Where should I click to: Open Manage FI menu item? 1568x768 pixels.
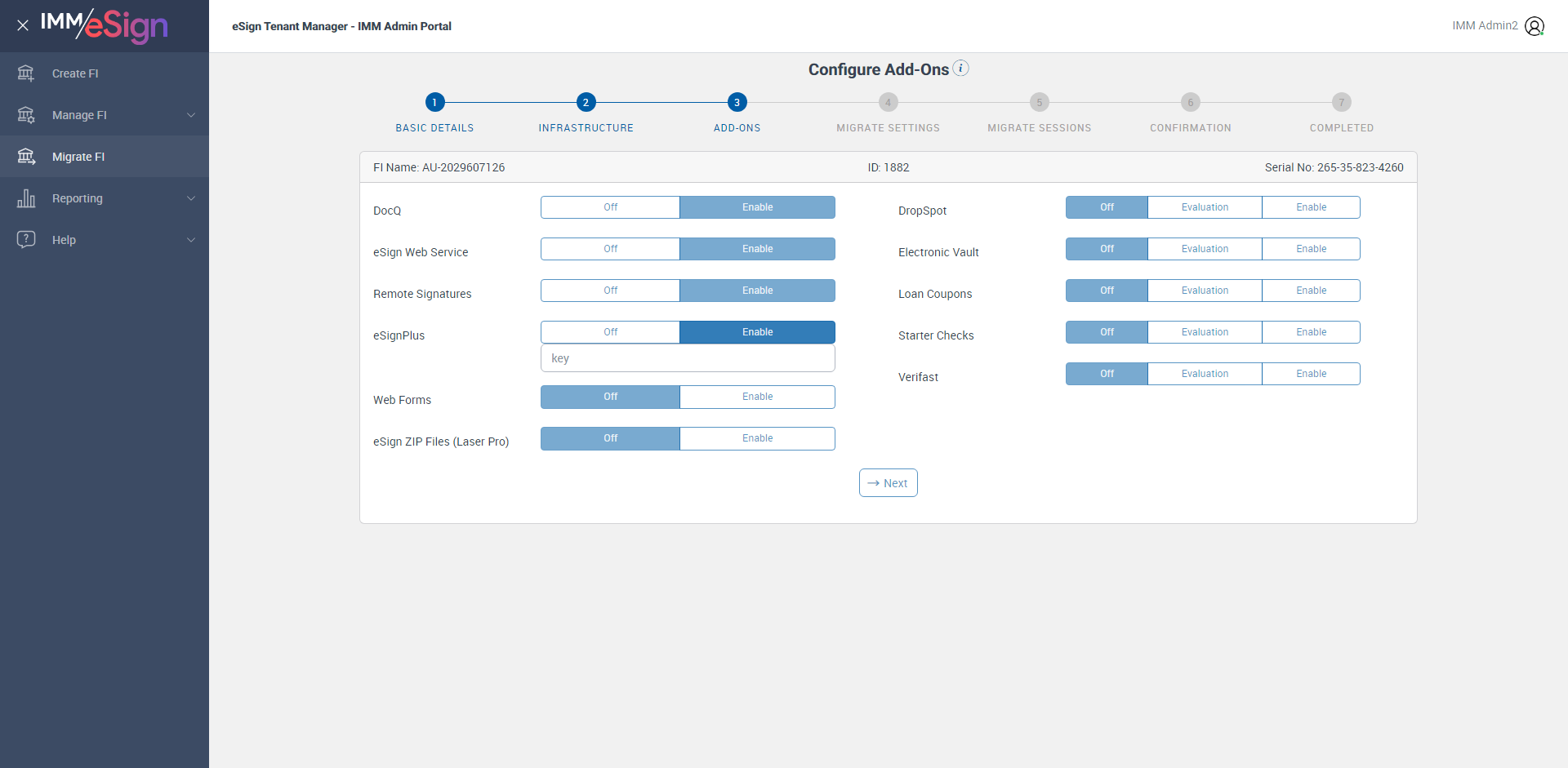[x=105, y=115]
